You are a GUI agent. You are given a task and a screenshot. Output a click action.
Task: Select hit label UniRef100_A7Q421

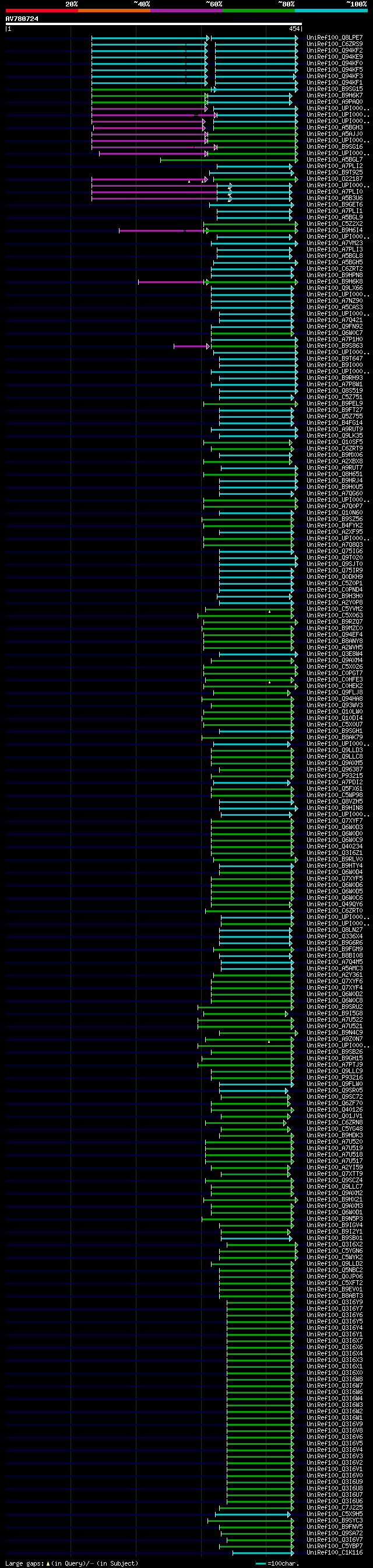(x=335, y=320)
